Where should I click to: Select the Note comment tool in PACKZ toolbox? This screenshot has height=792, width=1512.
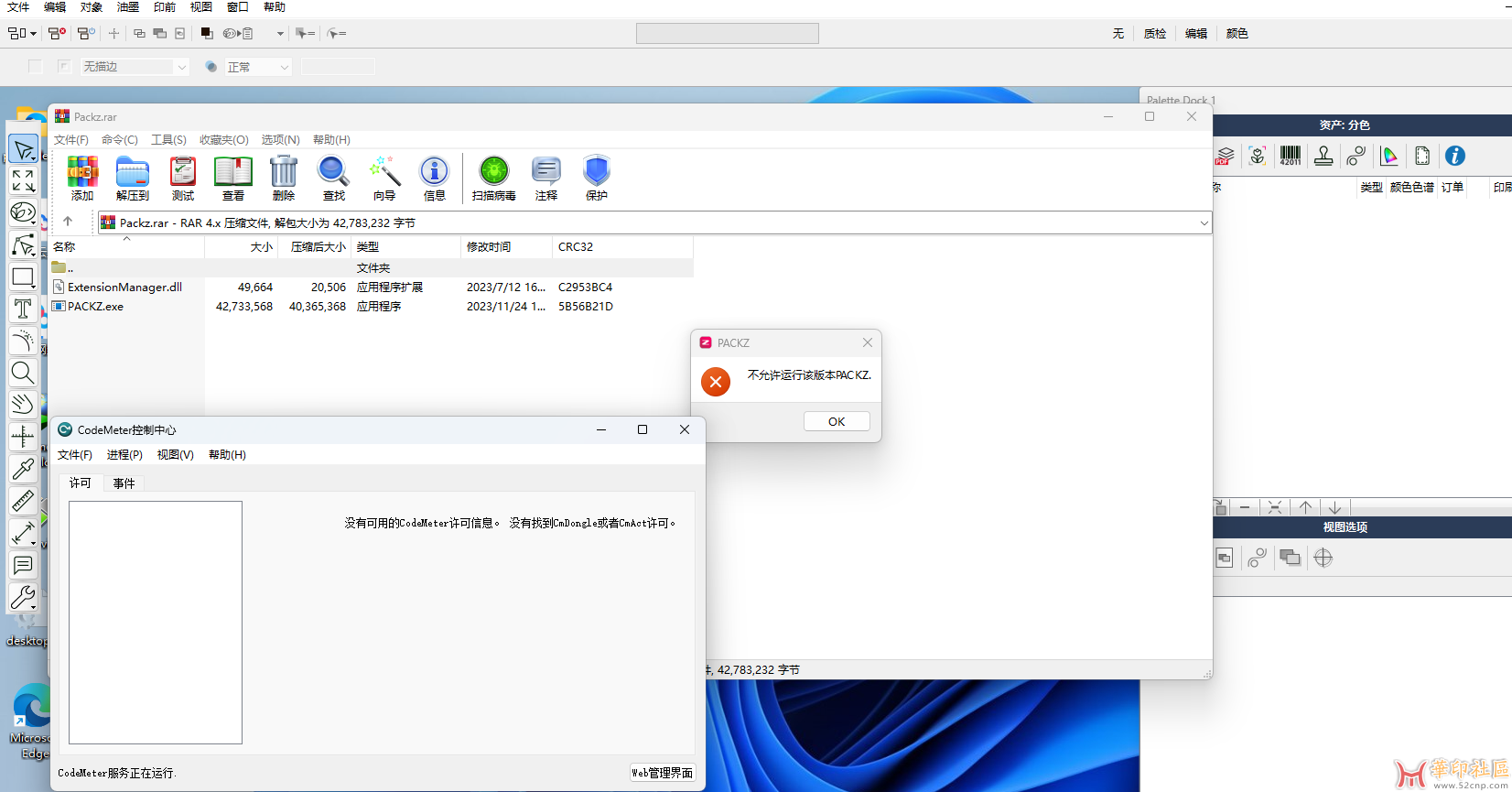(x=23, y=565)
